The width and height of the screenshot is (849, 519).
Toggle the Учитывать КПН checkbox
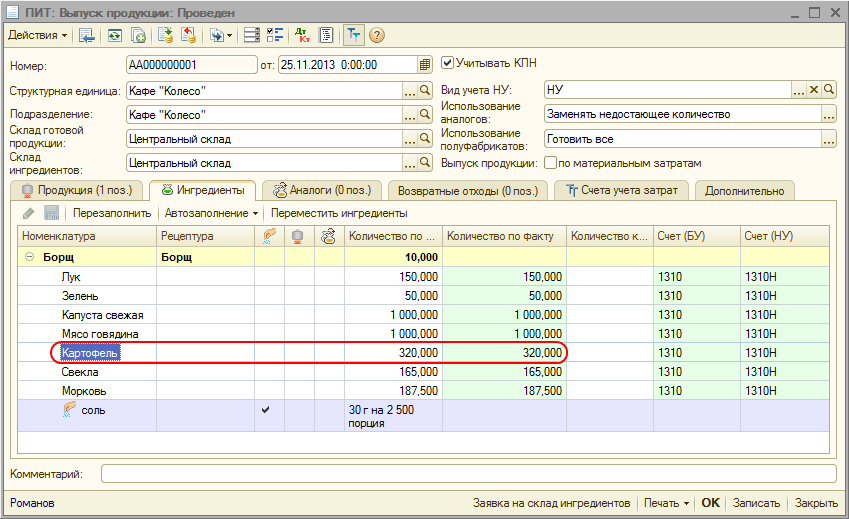pyautogui.click(x=447, y=63)
